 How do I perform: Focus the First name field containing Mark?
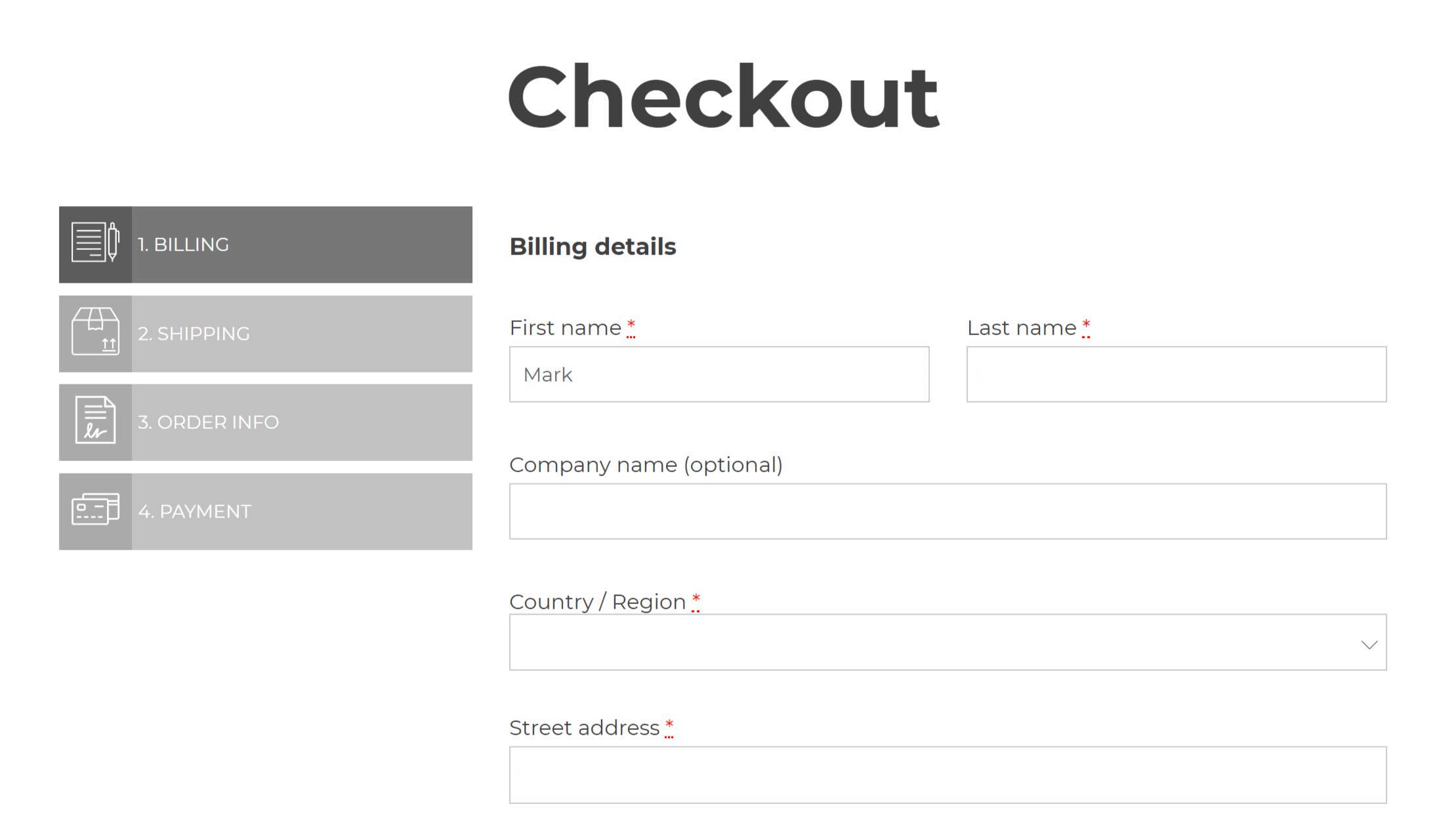(718, 374)
